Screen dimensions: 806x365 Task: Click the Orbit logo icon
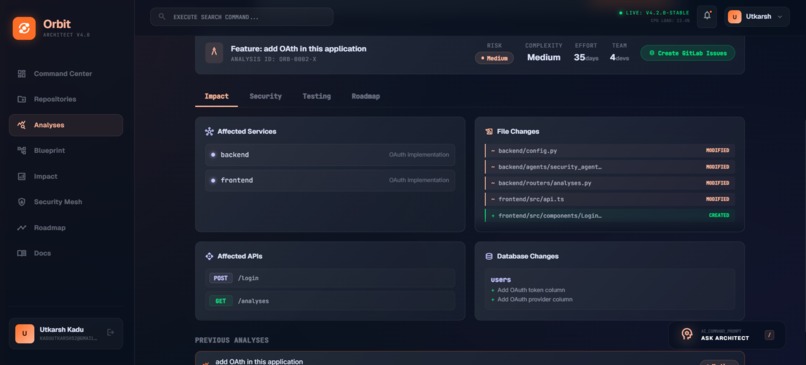pyautogui.click(x=24, y=28)
